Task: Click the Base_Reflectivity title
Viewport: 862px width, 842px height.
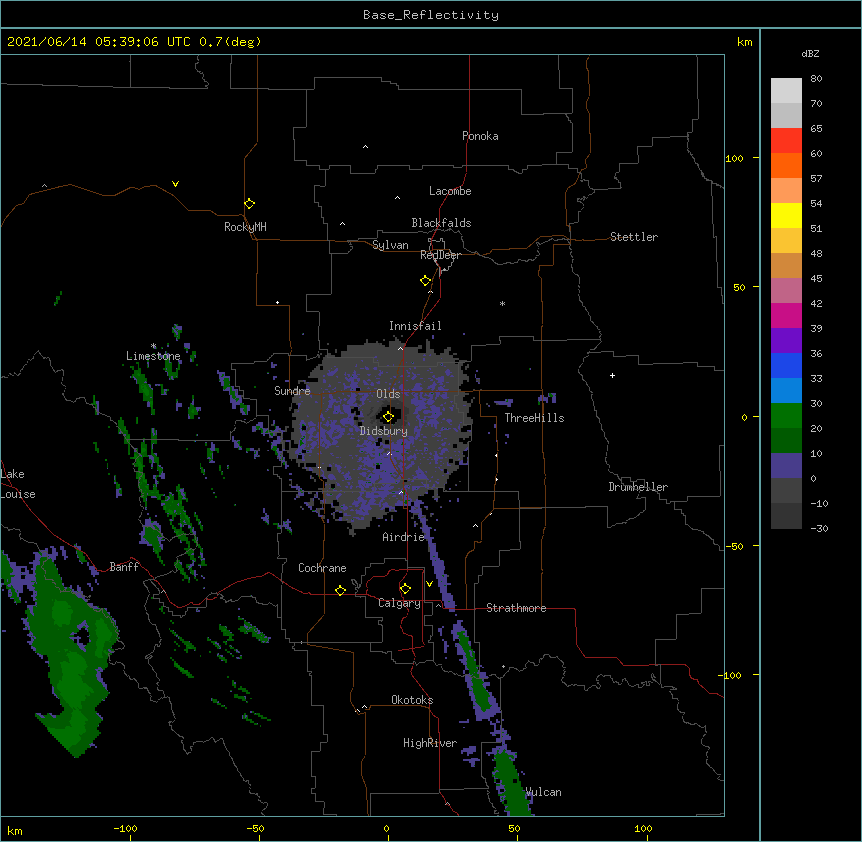Action: [431, 15]
